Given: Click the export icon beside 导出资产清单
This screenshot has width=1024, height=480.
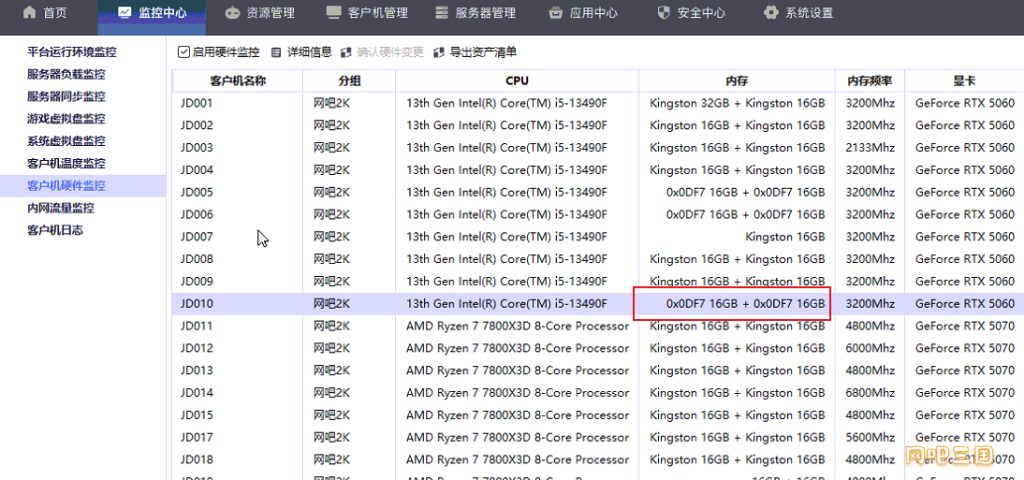Looking at the screenshot, I should click(x=439, y=52).
